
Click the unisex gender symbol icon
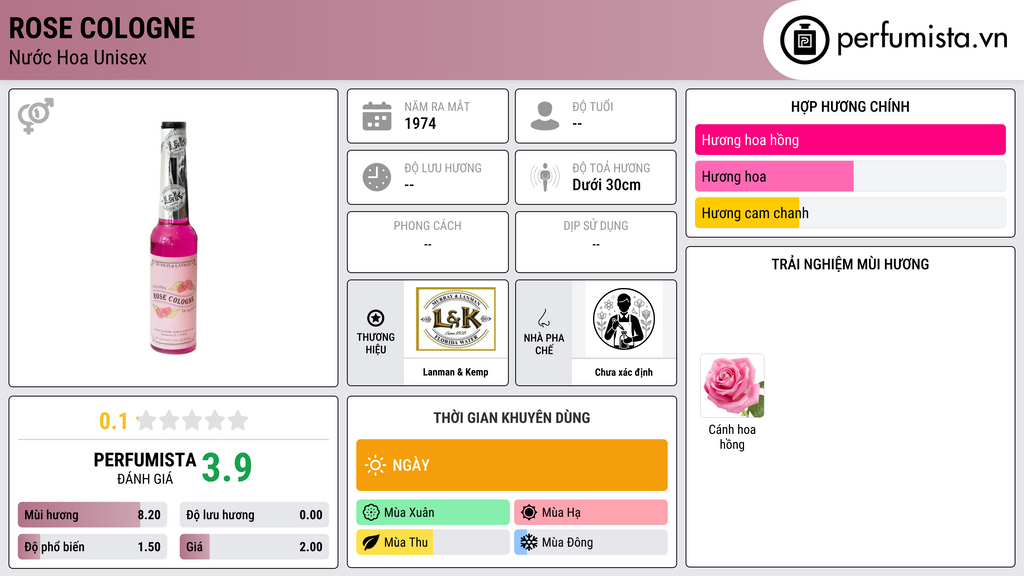pos(35,116)
